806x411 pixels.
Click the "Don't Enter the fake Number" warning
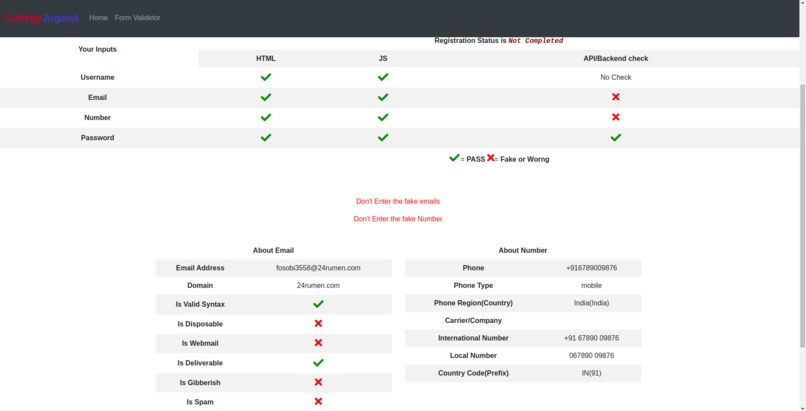398,219
